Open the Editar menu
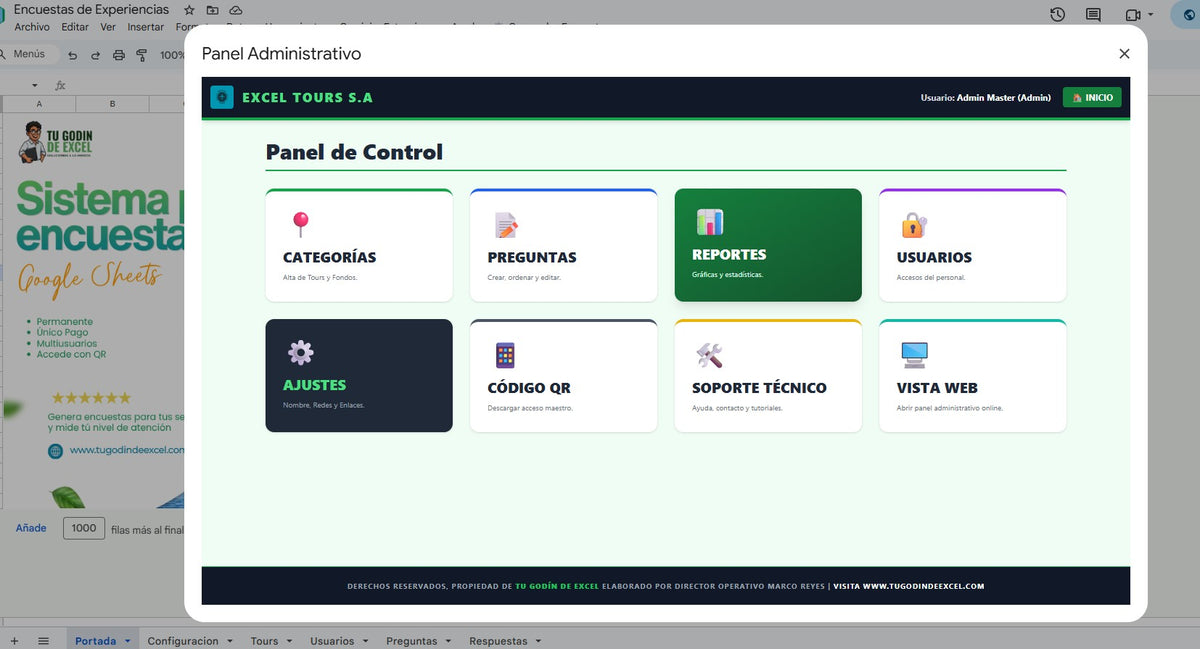This screenshot has width=1200, height=649. tap(75, 27)
